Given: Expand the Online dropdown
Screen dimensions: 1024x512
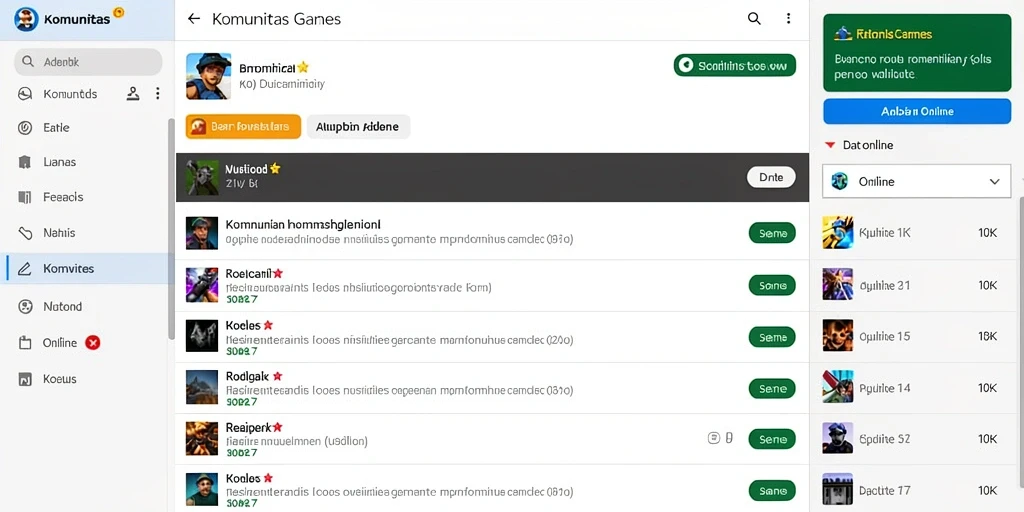Looking at the screenshot, I should [916, 182].
